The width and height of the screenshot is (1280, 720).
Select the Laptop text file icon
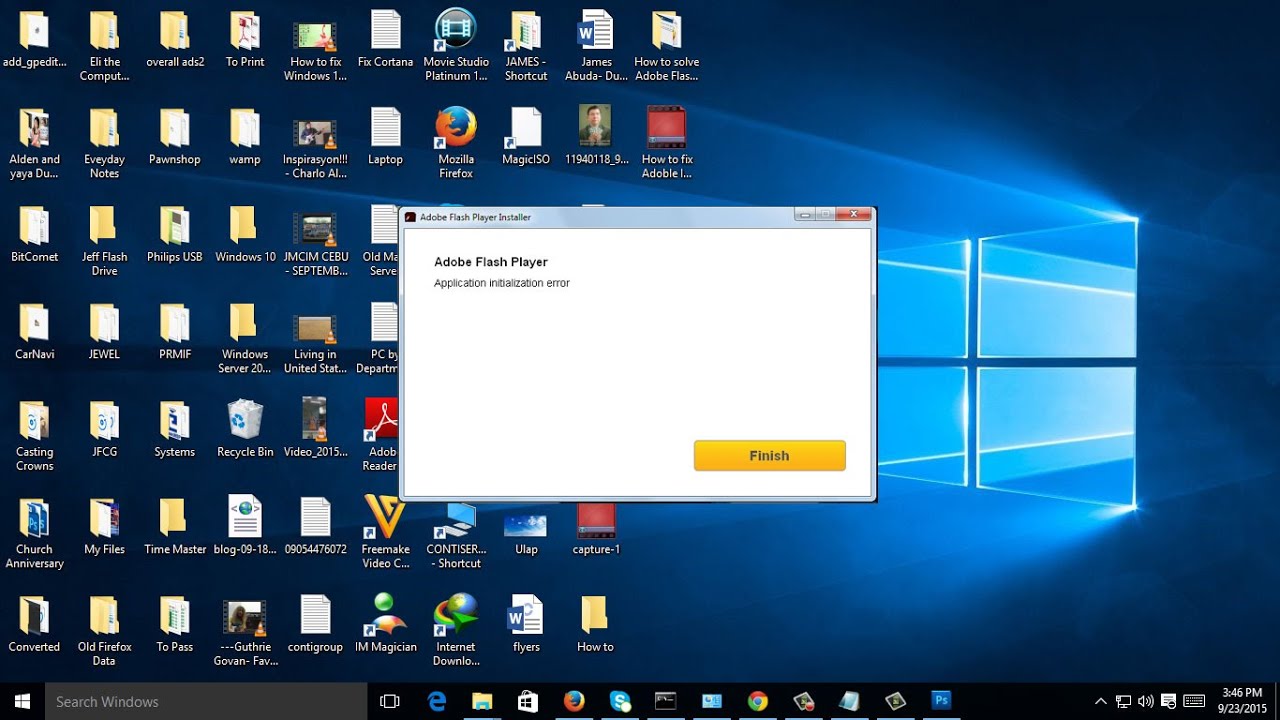point(385,136)
